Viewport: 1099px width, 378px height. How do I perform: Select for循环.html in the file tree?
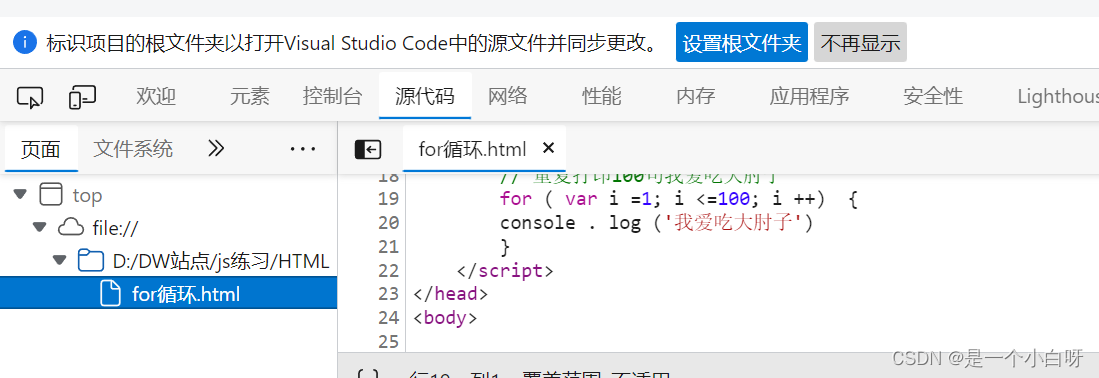pos(168,293)
